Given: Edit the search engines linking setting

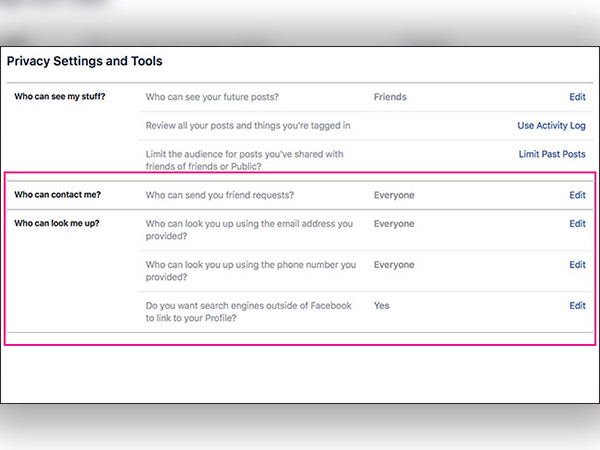Looking at the screenshot, I should click(577, 306).
